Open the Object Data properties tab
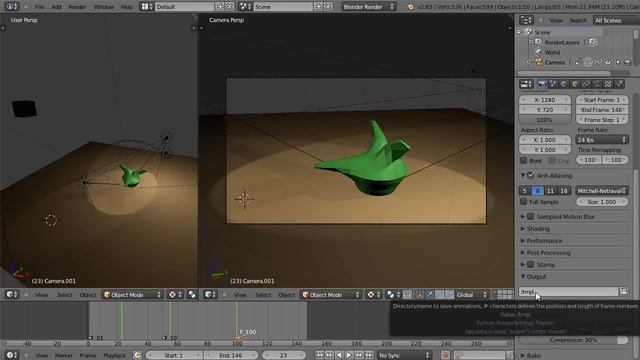 click(x=597, y=84)
